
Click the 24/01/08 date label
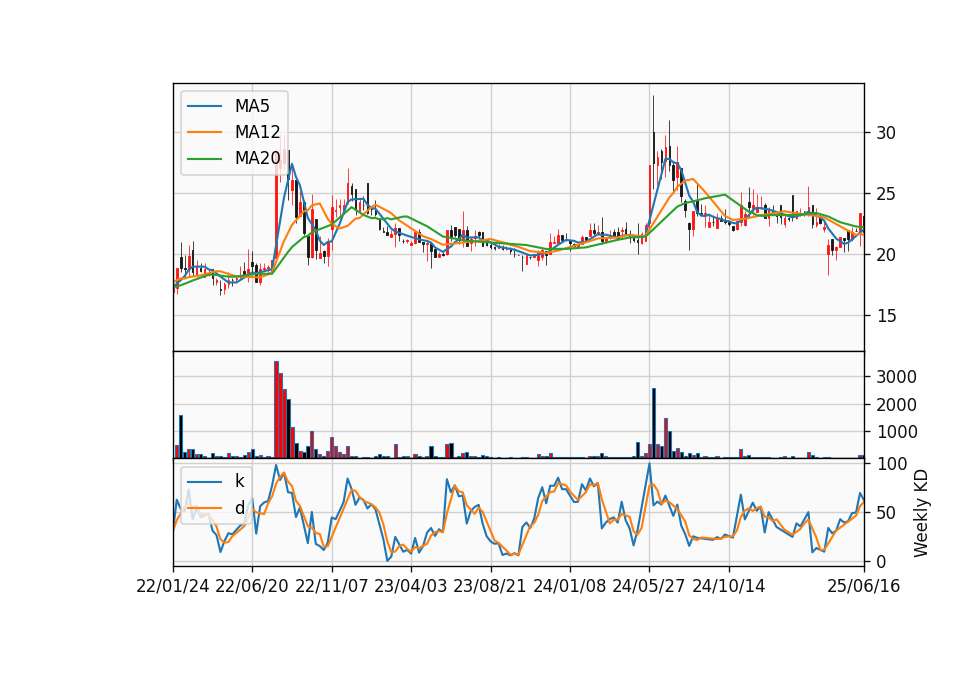click(x=569, y=586)
